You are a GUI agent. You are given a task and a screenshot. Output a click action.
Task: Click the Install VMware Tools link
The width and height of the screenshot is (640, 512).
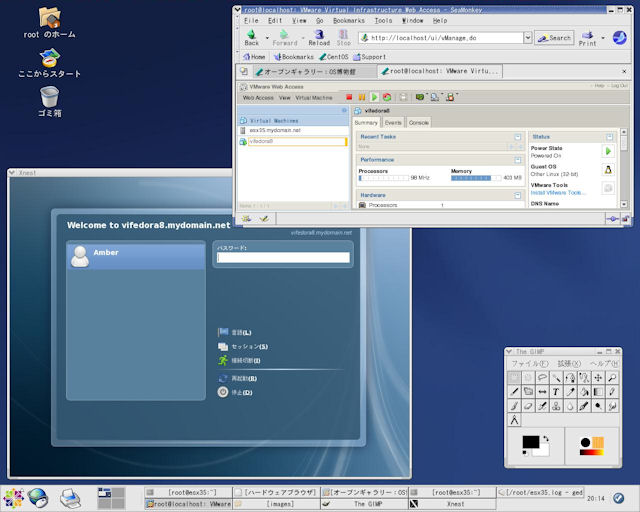tap(558, 192)
